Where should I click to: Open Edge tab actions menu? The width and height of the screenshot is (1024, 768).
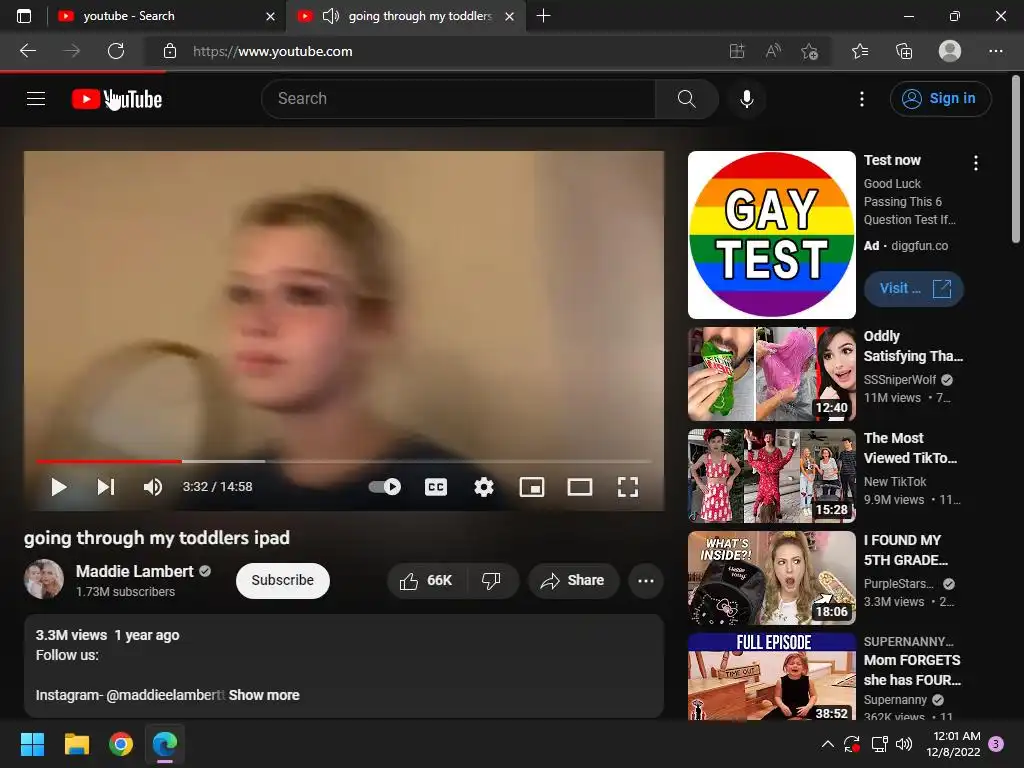(24, 16)
